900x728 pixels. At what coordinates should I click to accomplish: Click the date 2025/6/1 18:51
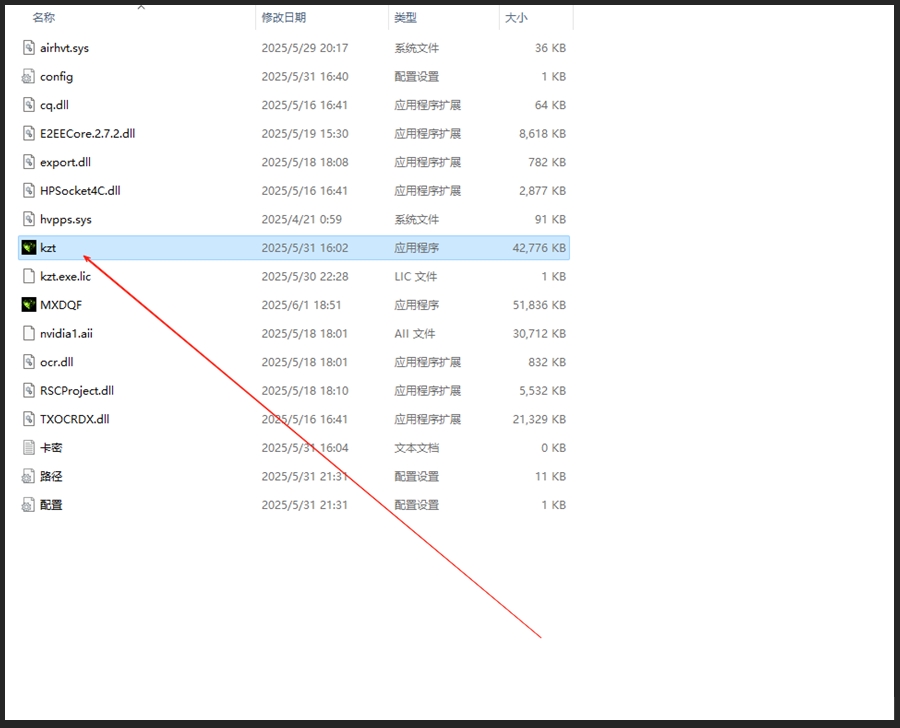[301, 305]
